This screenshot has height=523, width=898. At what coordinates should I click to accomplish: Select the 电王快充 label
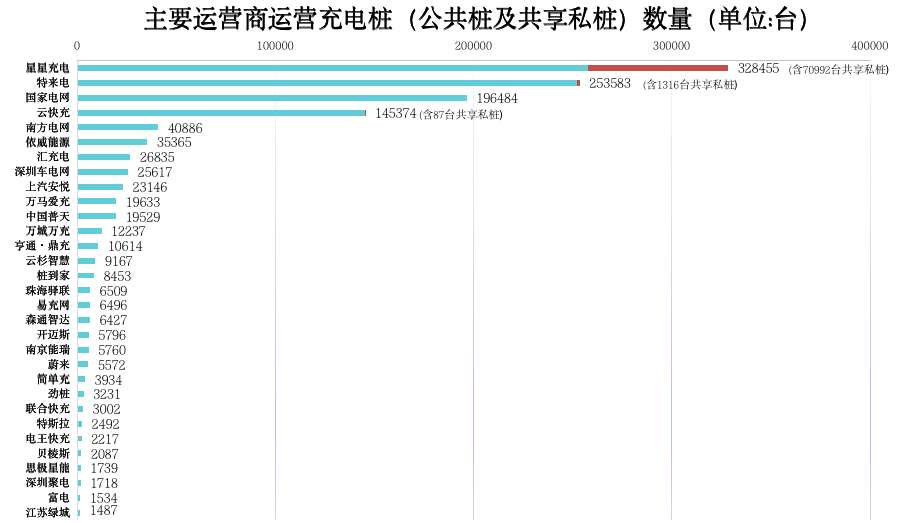pyautogui.click(x=48, y=438)
